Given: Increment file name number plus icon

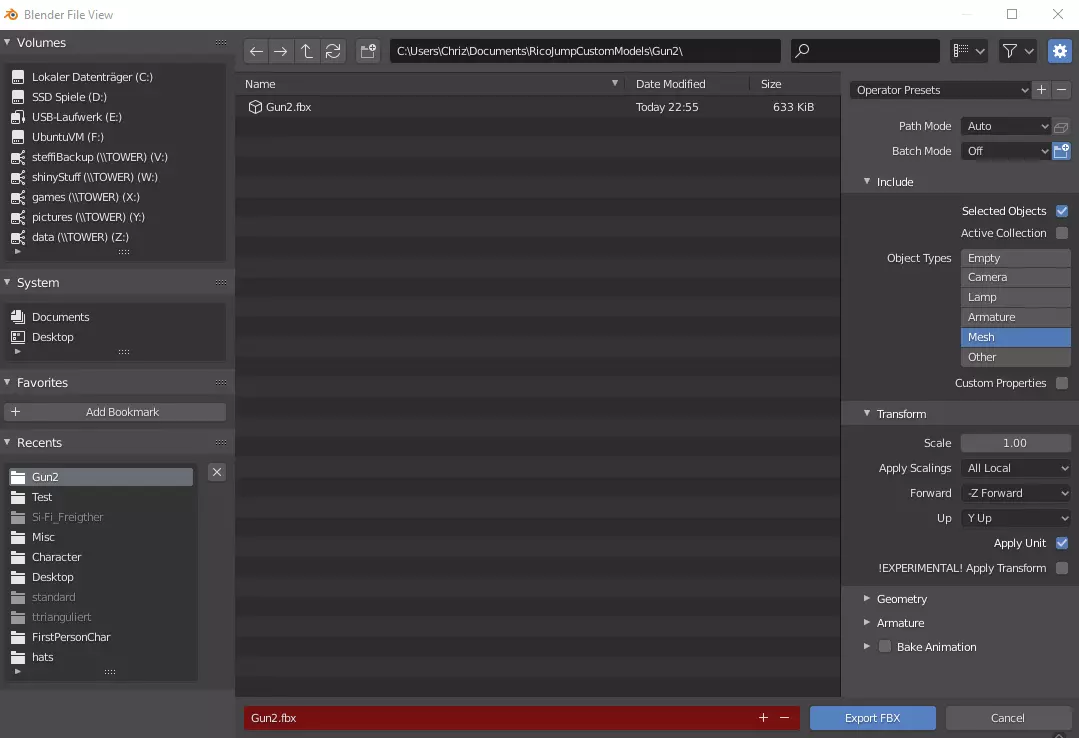Looking at the screenshot, I should [x=763, y=718].
